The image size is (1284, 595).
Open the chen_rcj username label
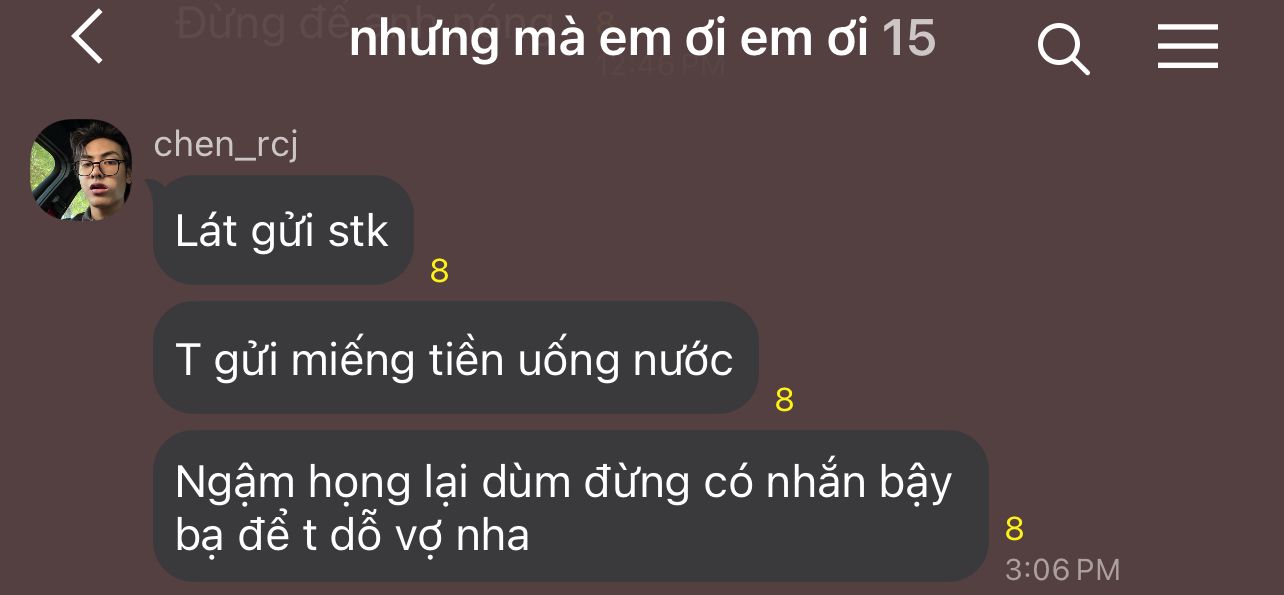(226, 144)
